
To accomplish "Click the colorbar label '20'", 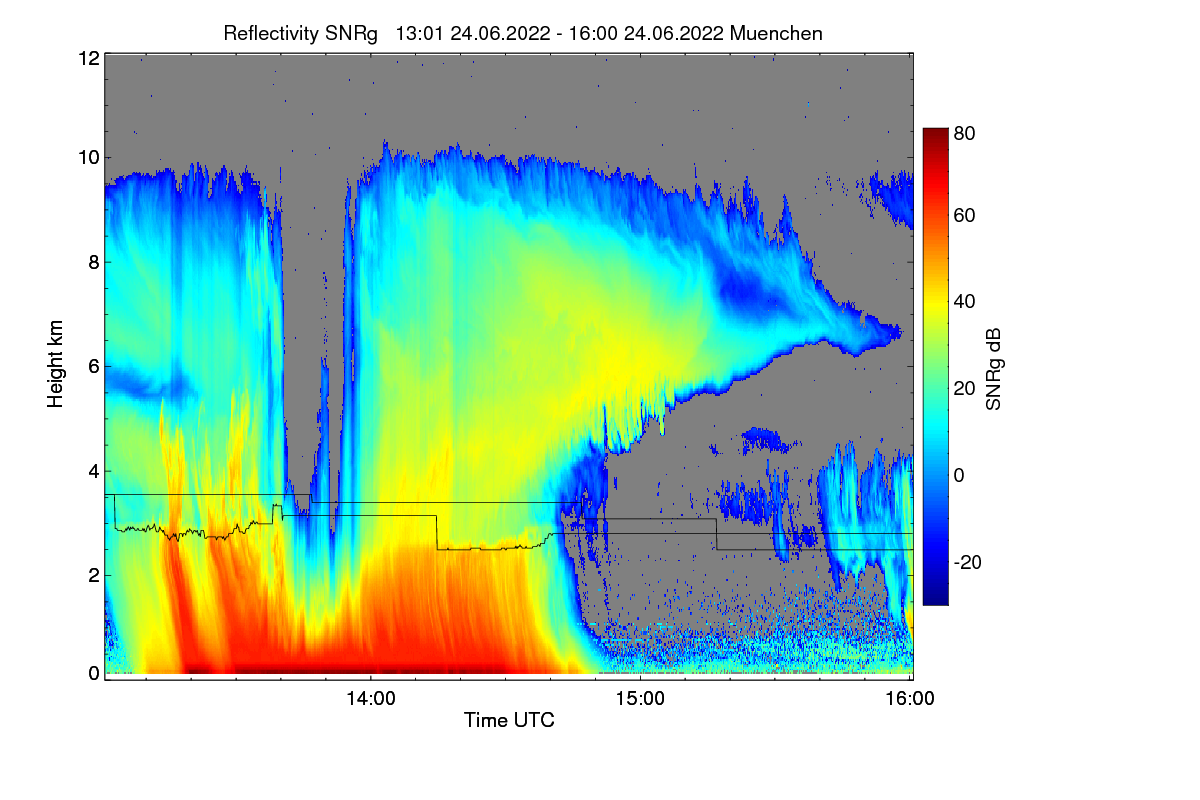I will tap(964, 389).
